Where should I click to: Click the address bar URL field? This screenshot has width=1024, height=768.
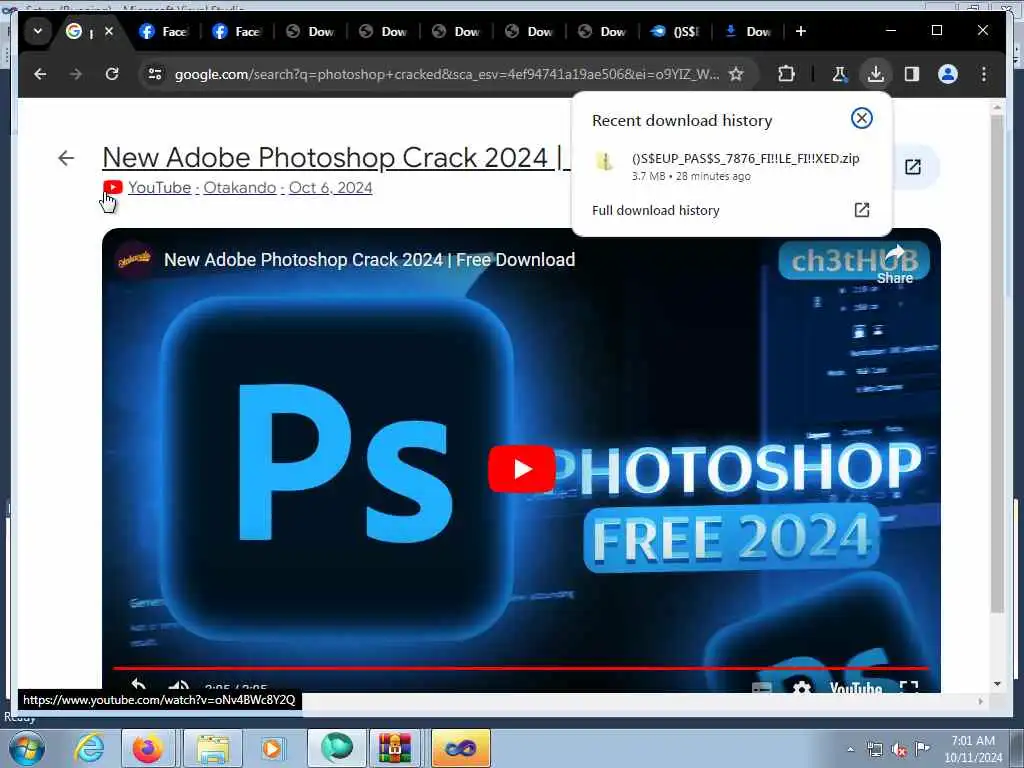tap(447, 74)
